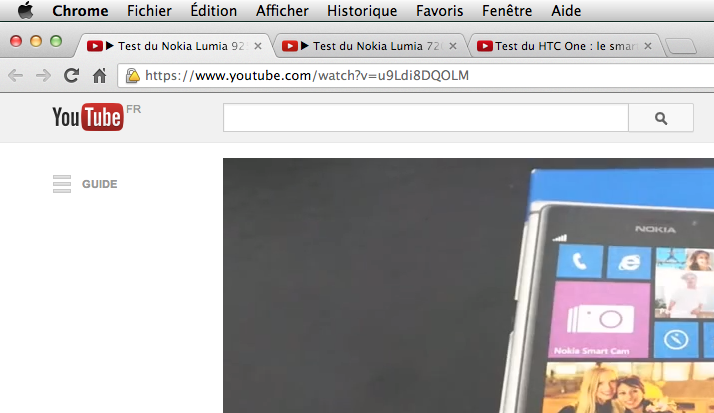714x413 pixels.
Task: Open the Fichier menu
Action: tap(149, 10)
